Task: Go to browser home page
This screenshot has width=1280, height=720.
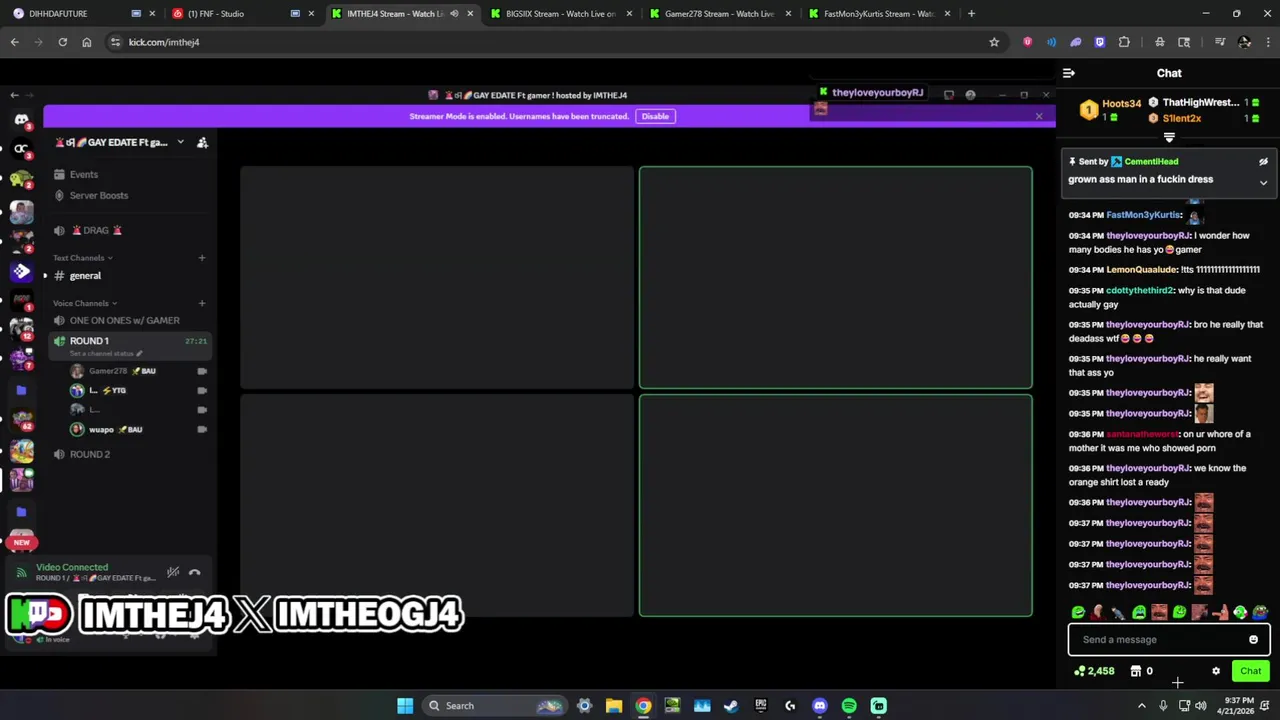Action: (x=87, y=42)
